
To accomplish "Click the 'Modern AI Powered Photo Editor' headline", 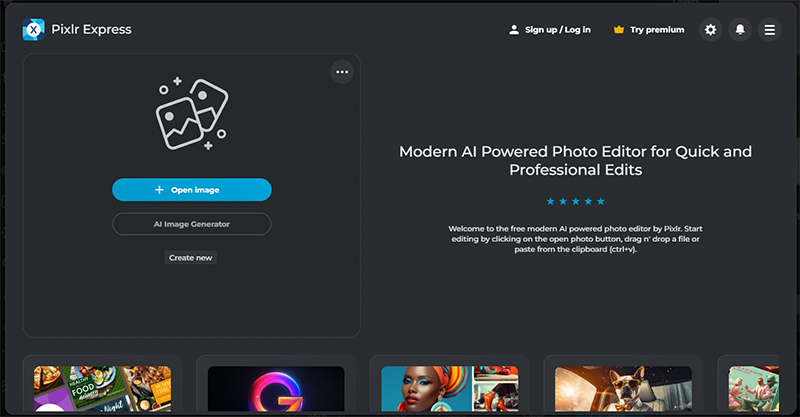I will point(576,160).
